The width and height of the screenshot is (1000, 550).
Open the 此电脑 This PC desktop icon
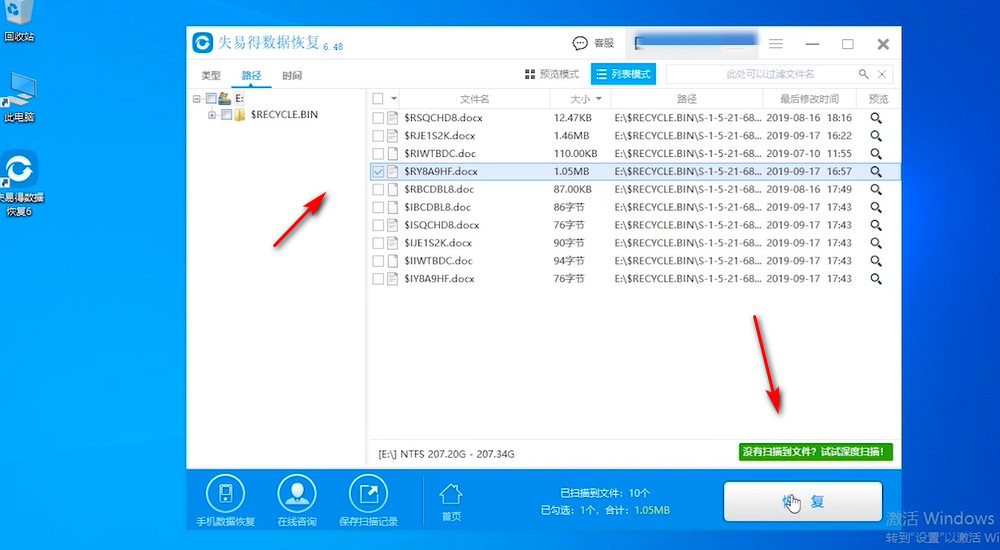(x=19, y=97)
